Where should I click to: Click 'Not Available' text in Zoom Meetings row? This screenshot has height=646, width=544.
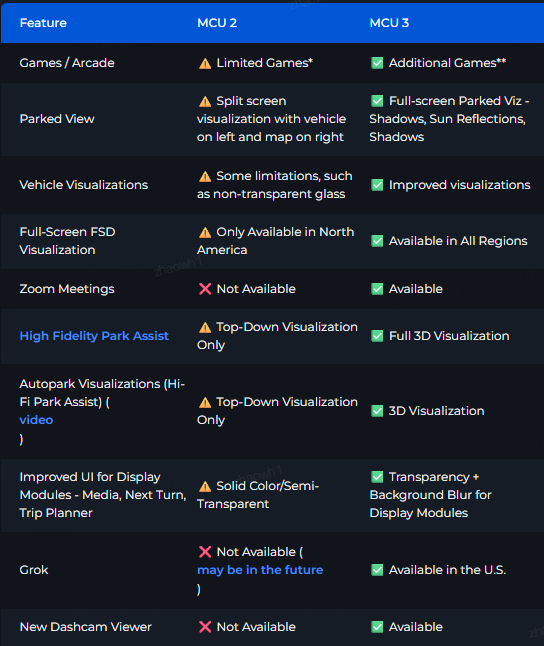(256, 289)
